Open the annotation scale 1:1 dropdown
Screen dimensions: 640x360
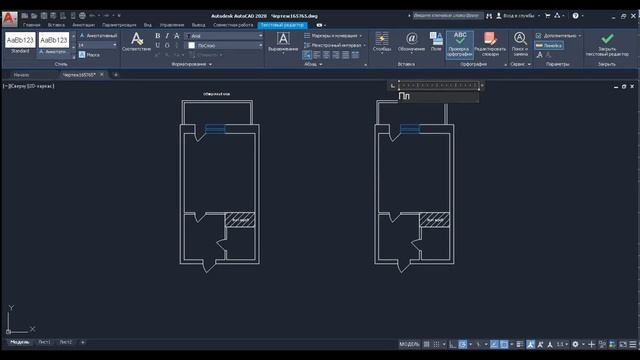[562, 344]
